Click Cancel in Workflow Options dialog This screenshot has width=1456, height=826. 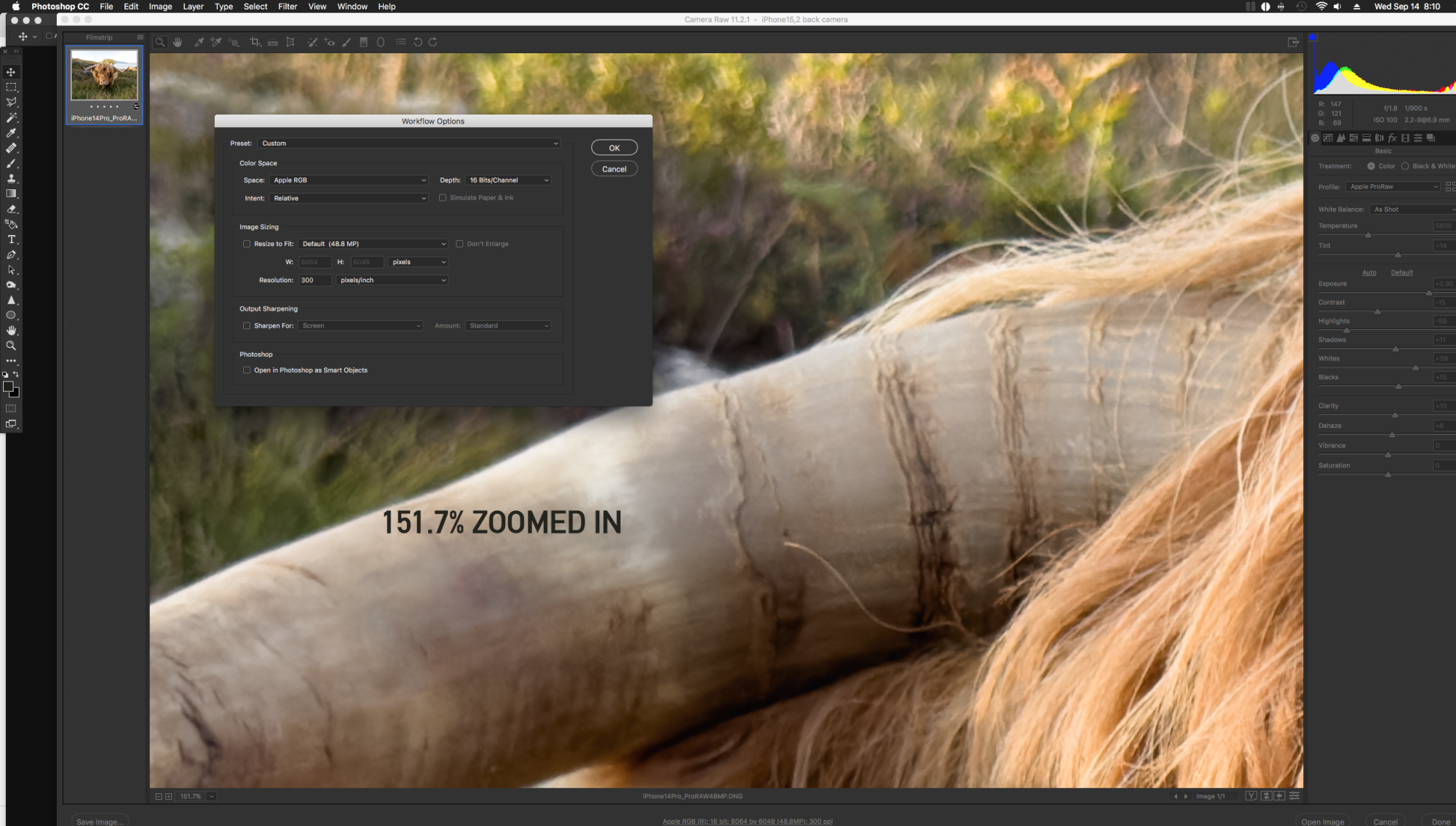pyautogui.click(x=614, y=169)
